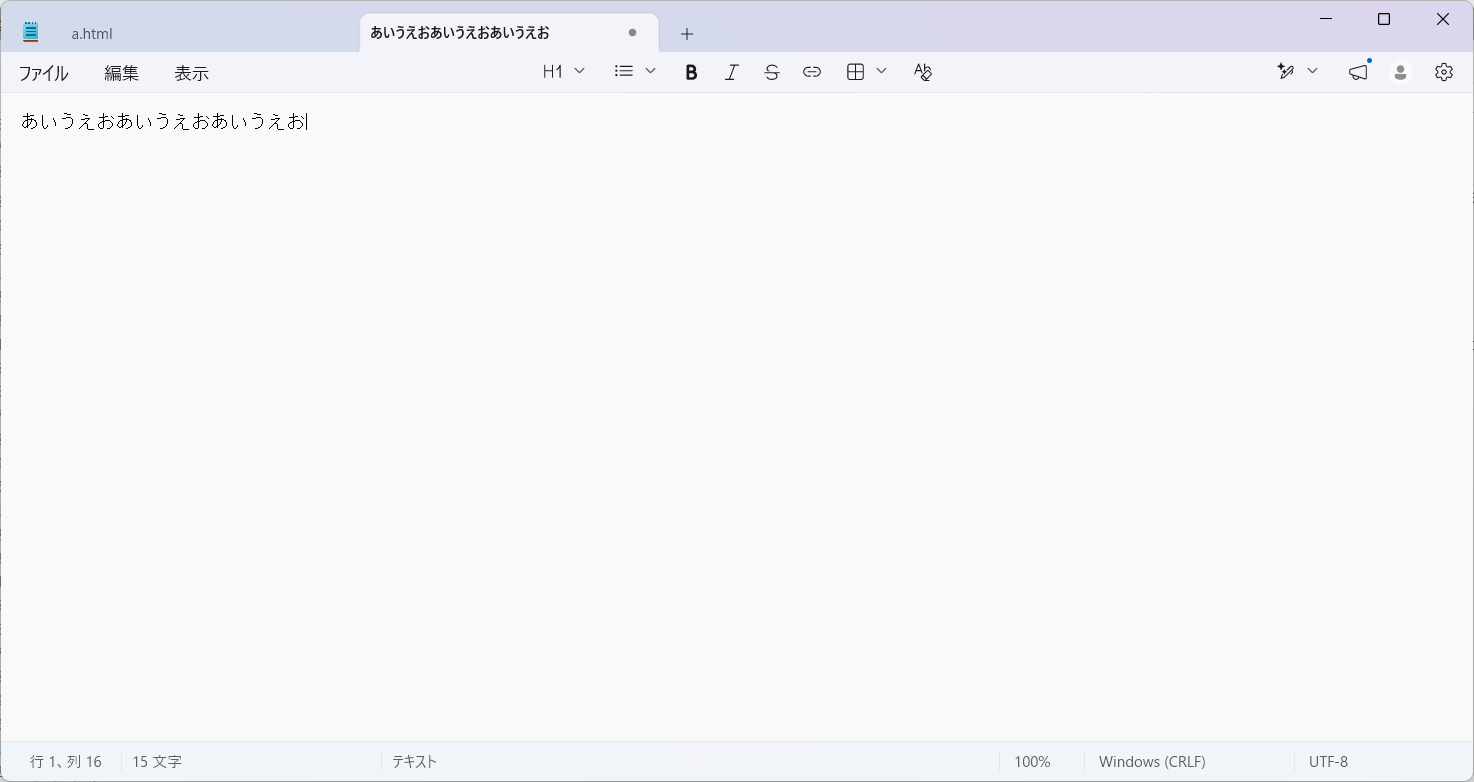Open the account profile icon

click(1400, 72)
